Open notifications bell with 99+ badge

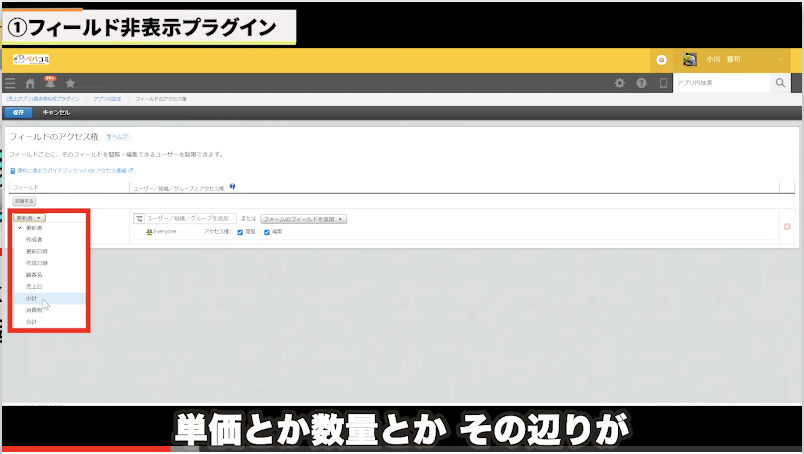coord(50,83)
